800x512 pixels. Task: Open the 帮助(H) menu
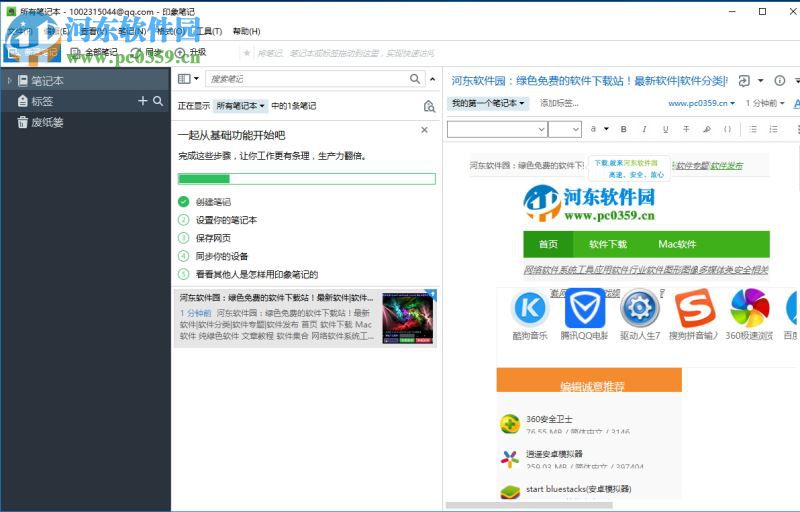246,31
